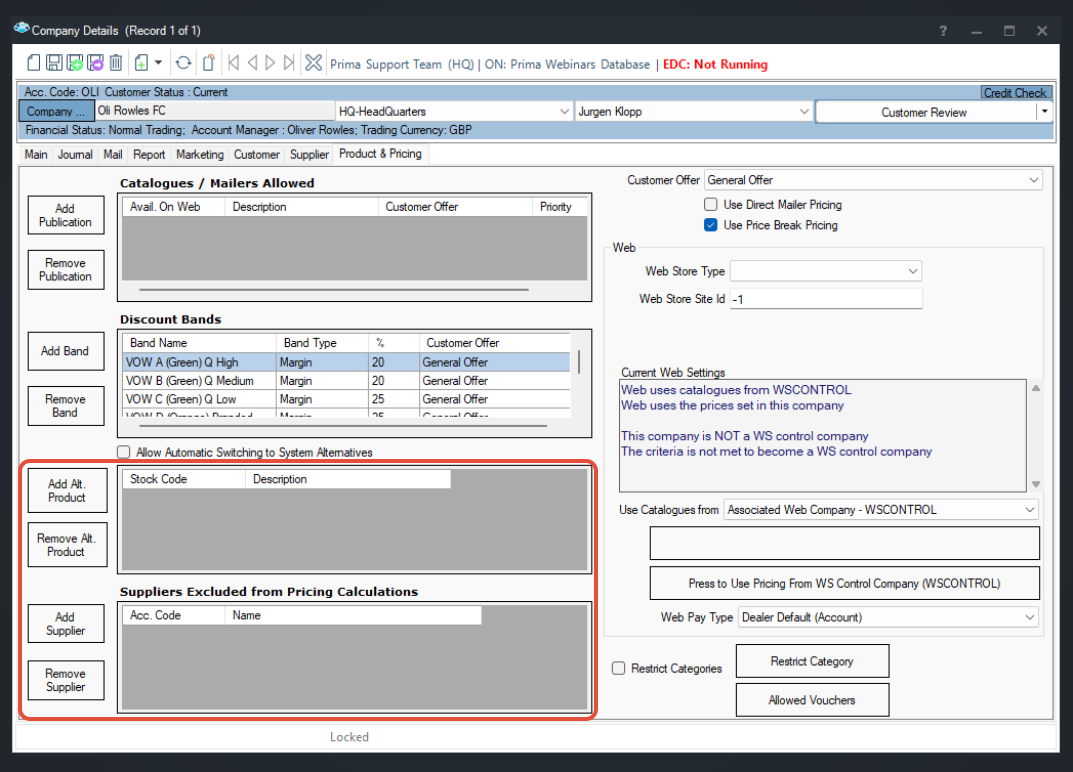The width and height of the screenshot is (1073, 772).
Task: Select the Product & Pricing tab
Action: pyautogui.click(x=380, y=154)
